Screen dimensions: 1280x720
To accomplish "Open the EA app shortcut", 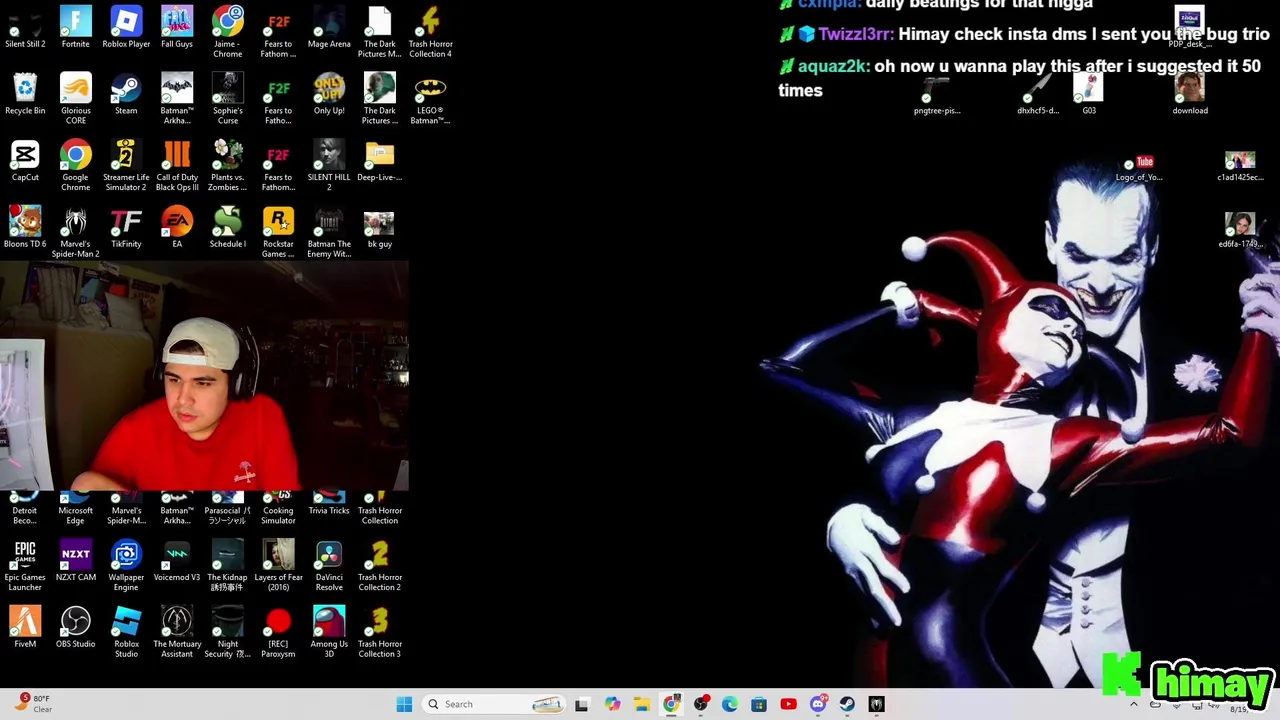I will point(177,228).
